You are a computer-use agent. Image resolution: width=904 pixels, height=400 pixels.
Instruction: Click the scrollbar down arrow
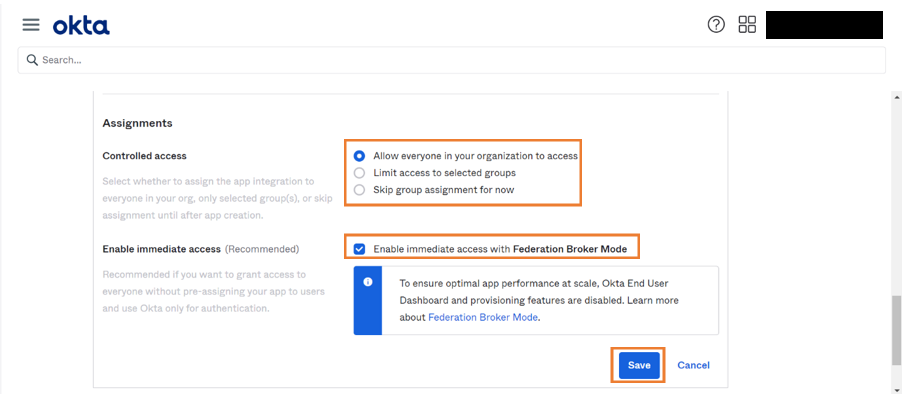[x=896, y=390]
